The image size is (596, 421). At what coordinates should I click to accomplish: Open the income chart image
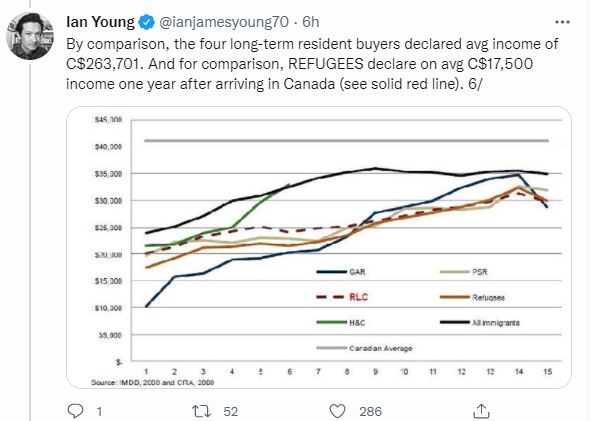pyautogui.click(x=319, y=248)
